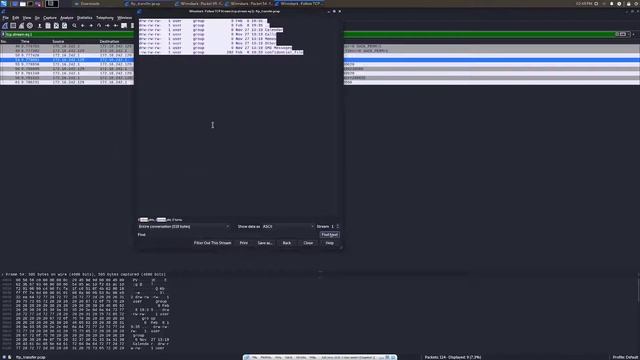Open the display filter history dropdown arrow
The image size is (640, 360).
click(629, 34)
